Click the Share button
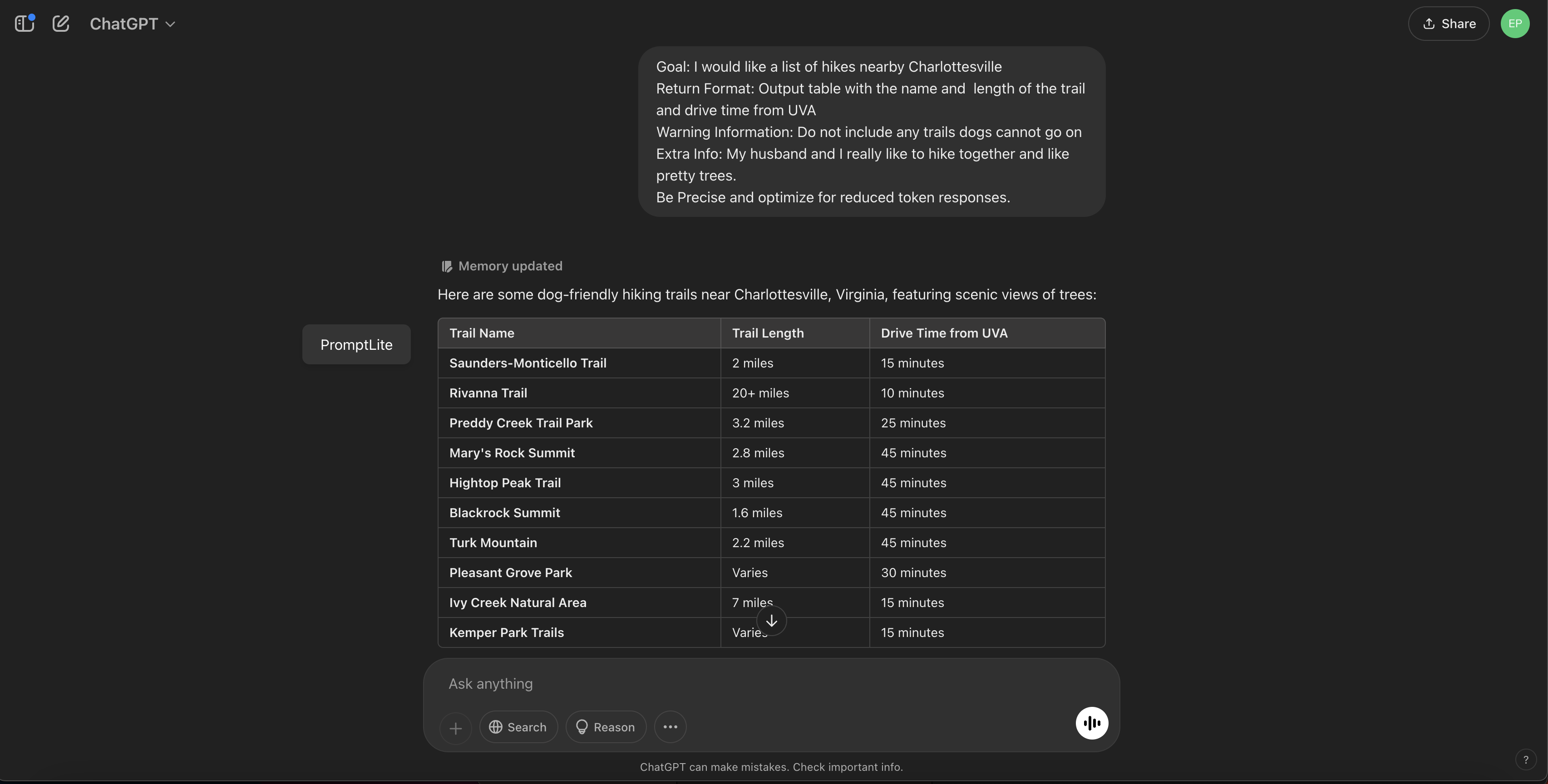1548x784 pixels. 1448,24
